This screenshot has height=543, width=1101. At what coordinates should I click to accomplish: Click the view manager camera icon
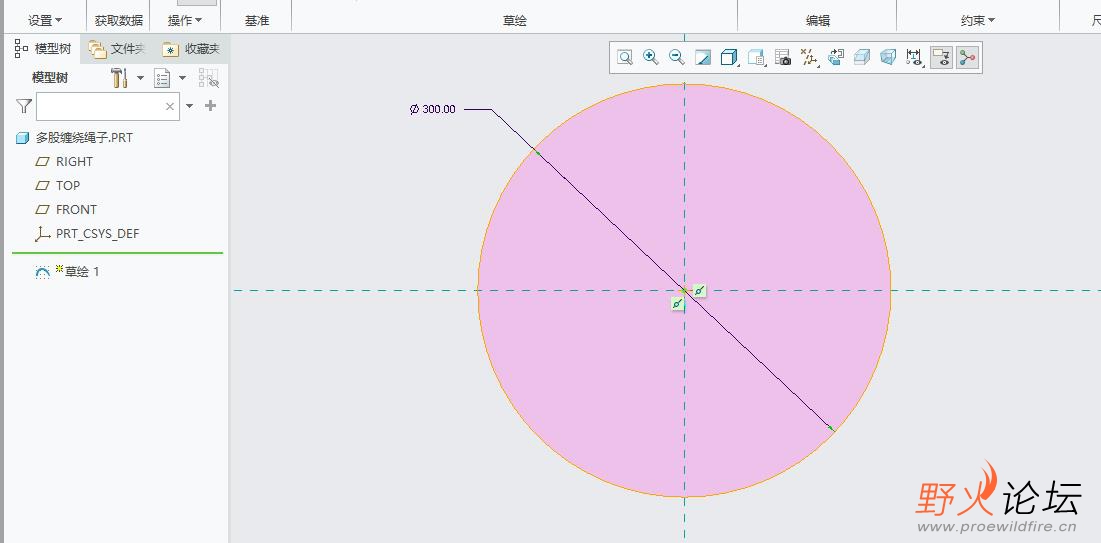[783, 58]
